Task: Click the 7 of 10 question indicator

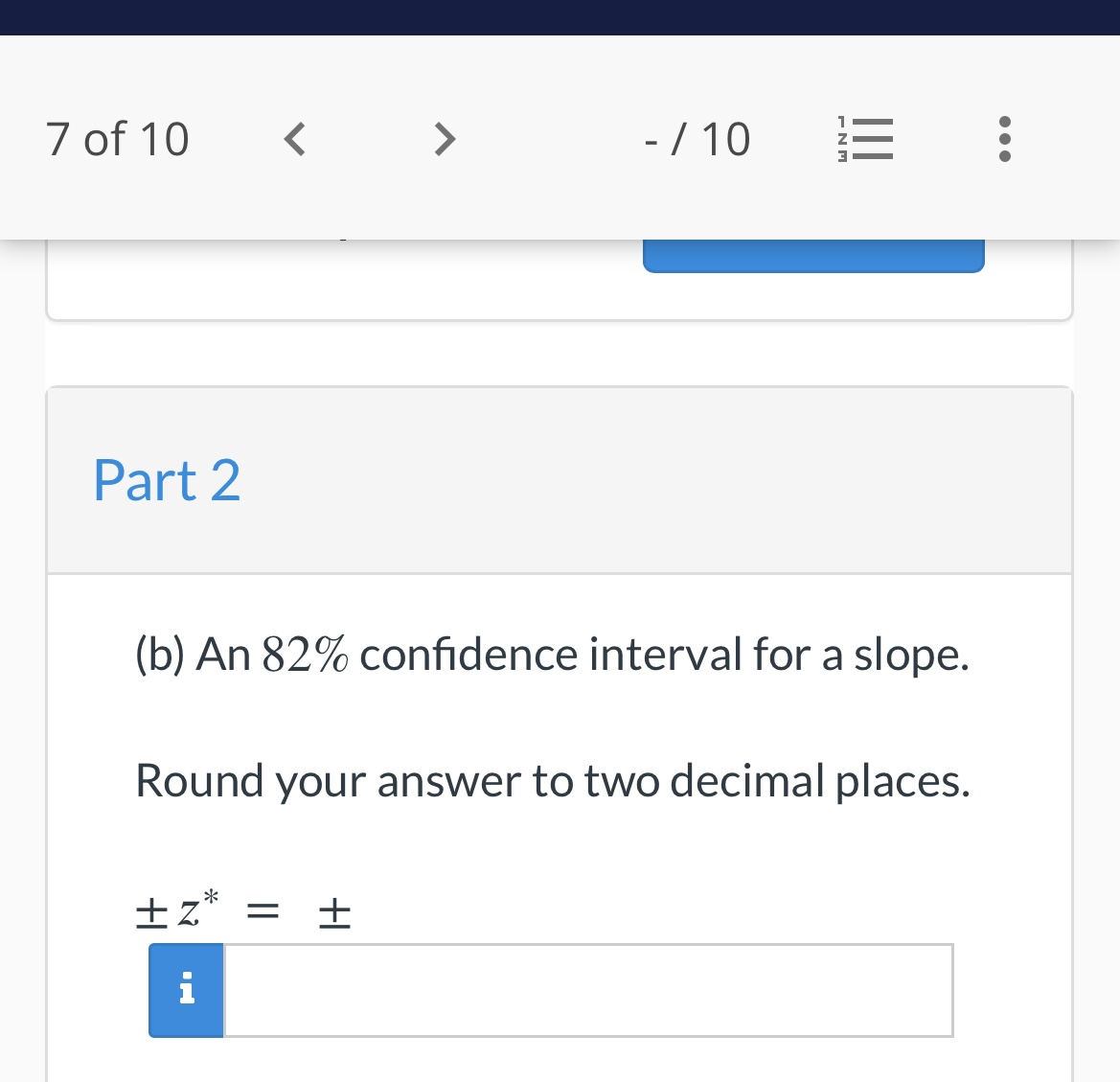Action: coord(117,138)
